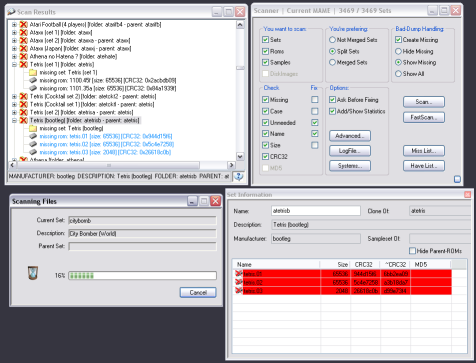Viewport: 476px width, 363px height.
Task: Select the Merged Sets radio button
Action: point(332,62)
